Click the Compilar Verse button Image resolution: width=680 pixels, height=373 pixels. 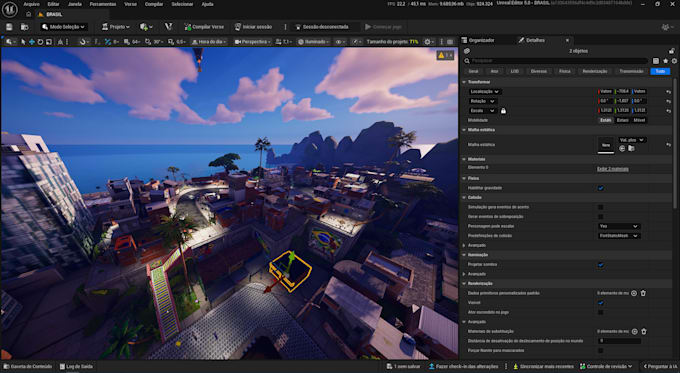[x=204, y=27]
